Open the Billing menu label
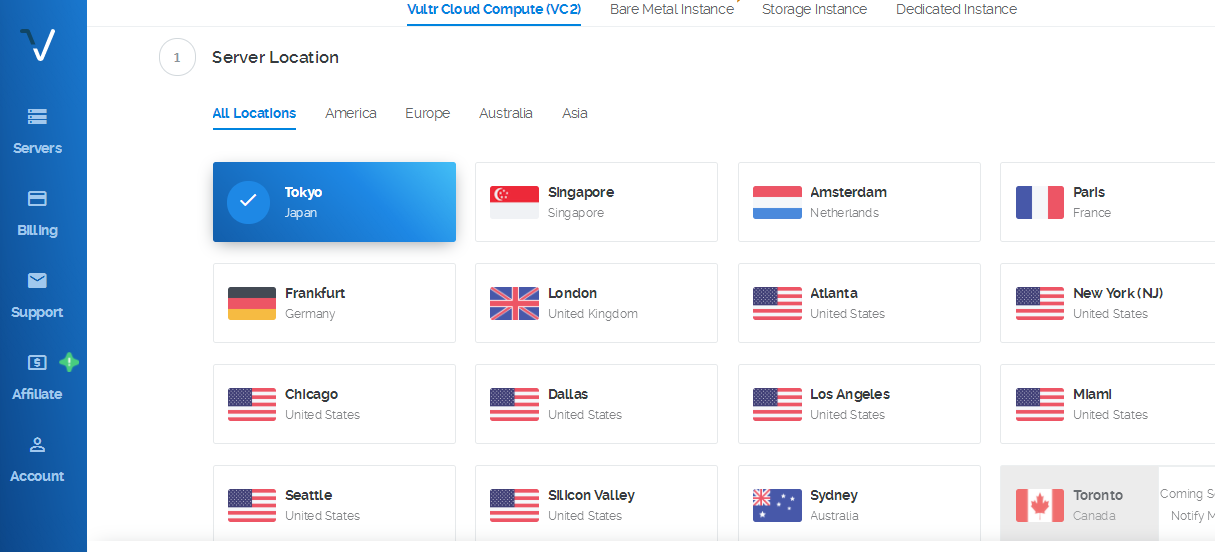The width and height of the screenshot is (1215, 552). click(x=37, y=230)
